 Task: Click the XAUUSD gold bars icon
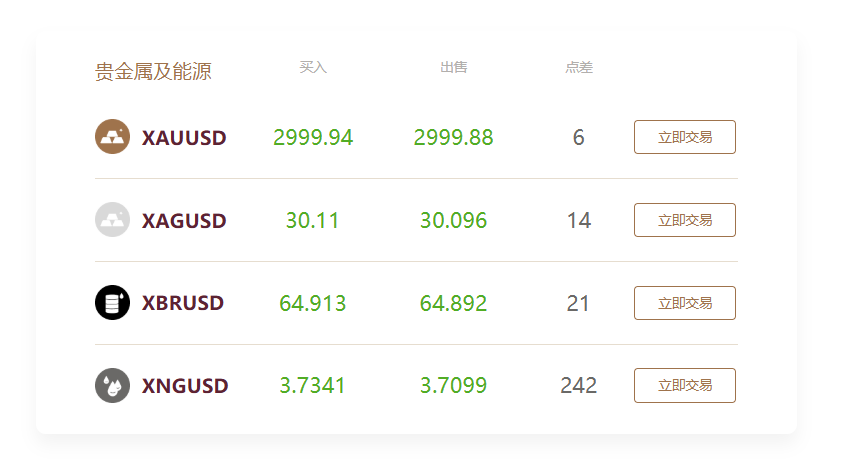[x=112, y=137]
